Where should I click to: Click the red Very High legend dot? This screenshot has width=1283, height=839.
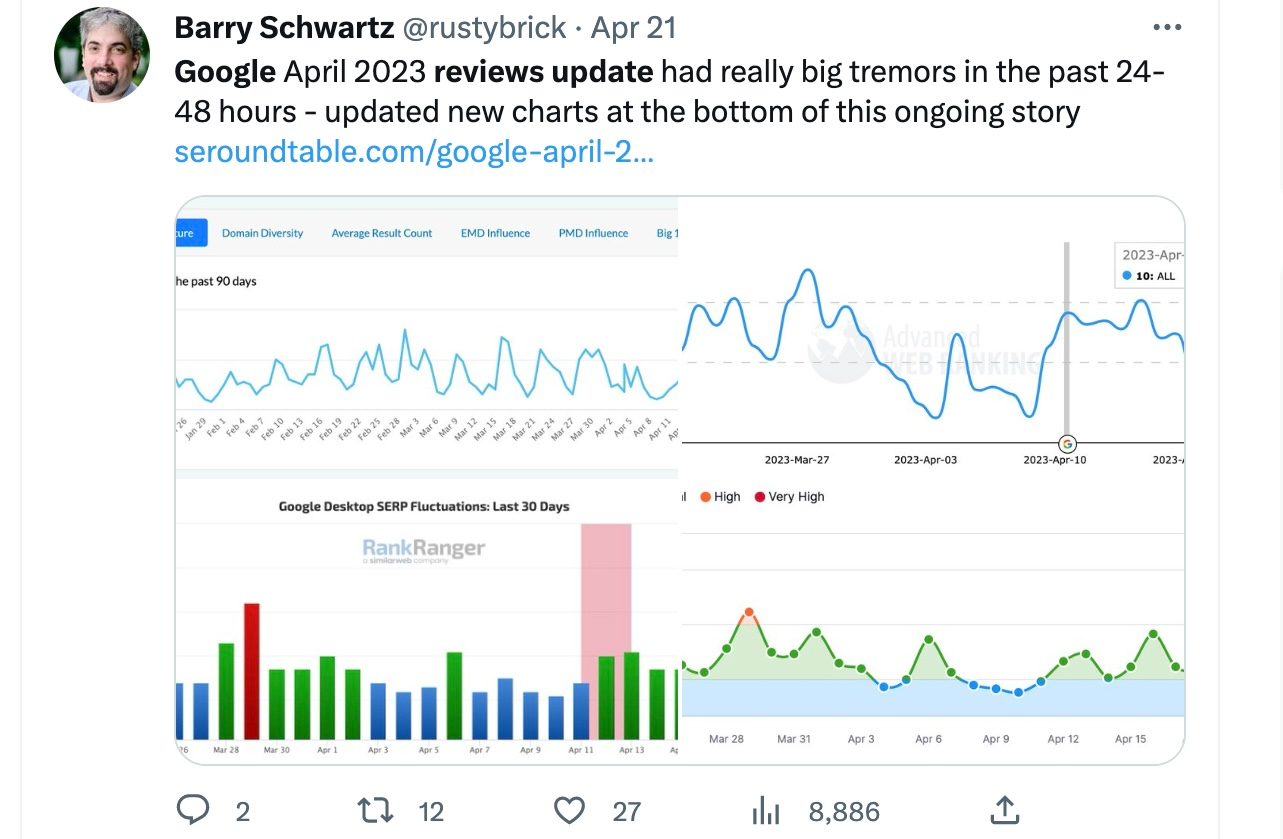pos(759,497)
